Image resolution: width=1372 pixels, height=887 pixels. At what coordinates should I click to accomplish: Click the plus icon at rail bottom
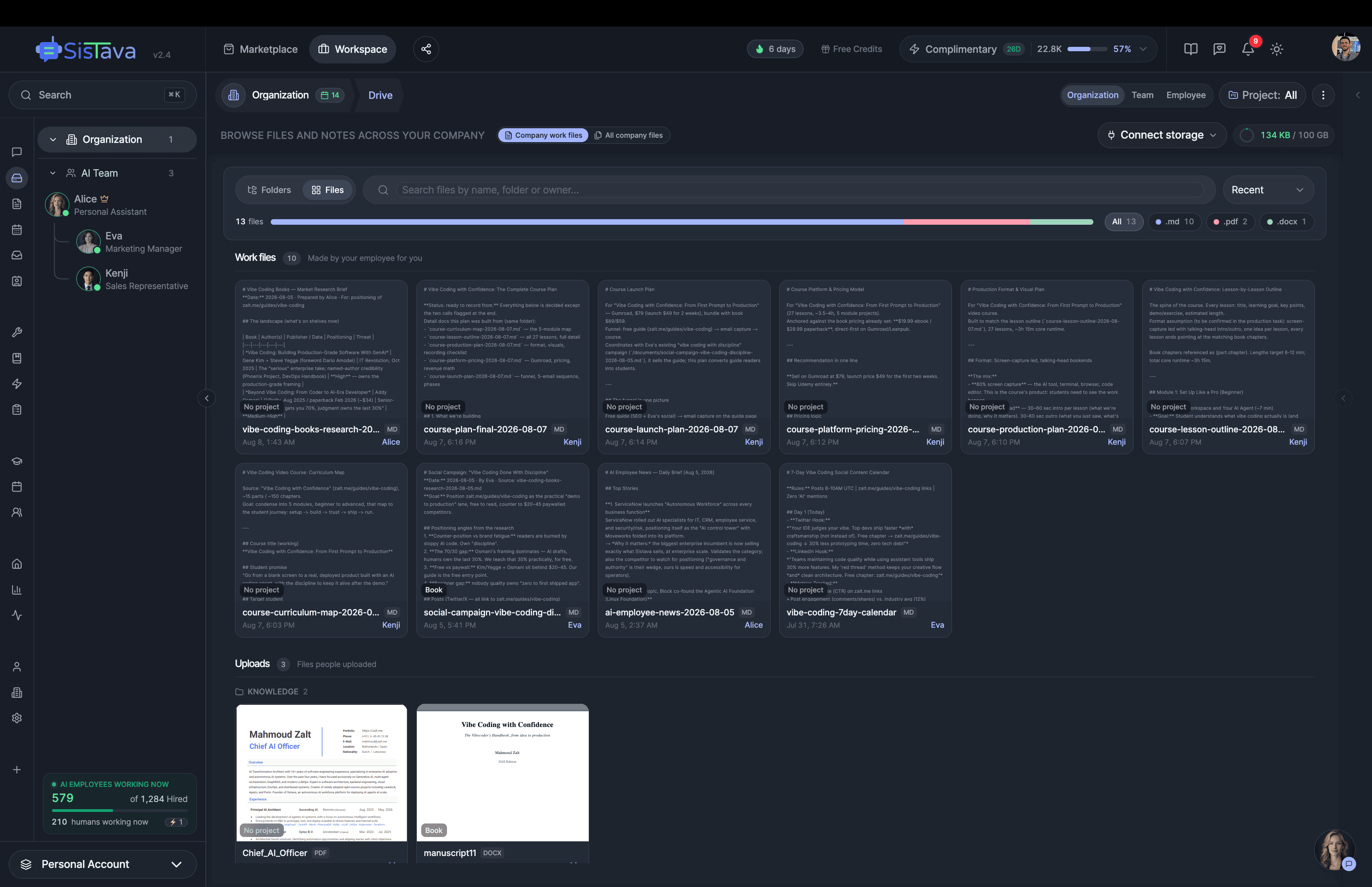click(17, 769)
